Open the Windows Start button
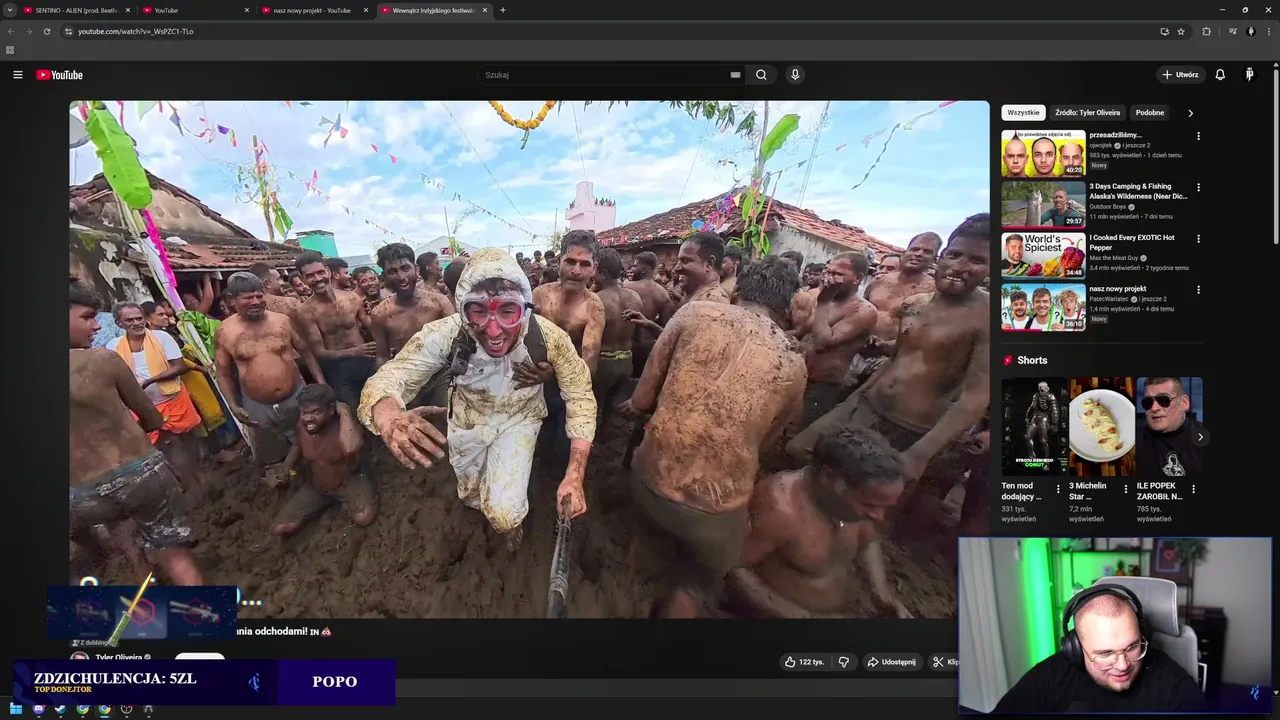 pos(15,709)
